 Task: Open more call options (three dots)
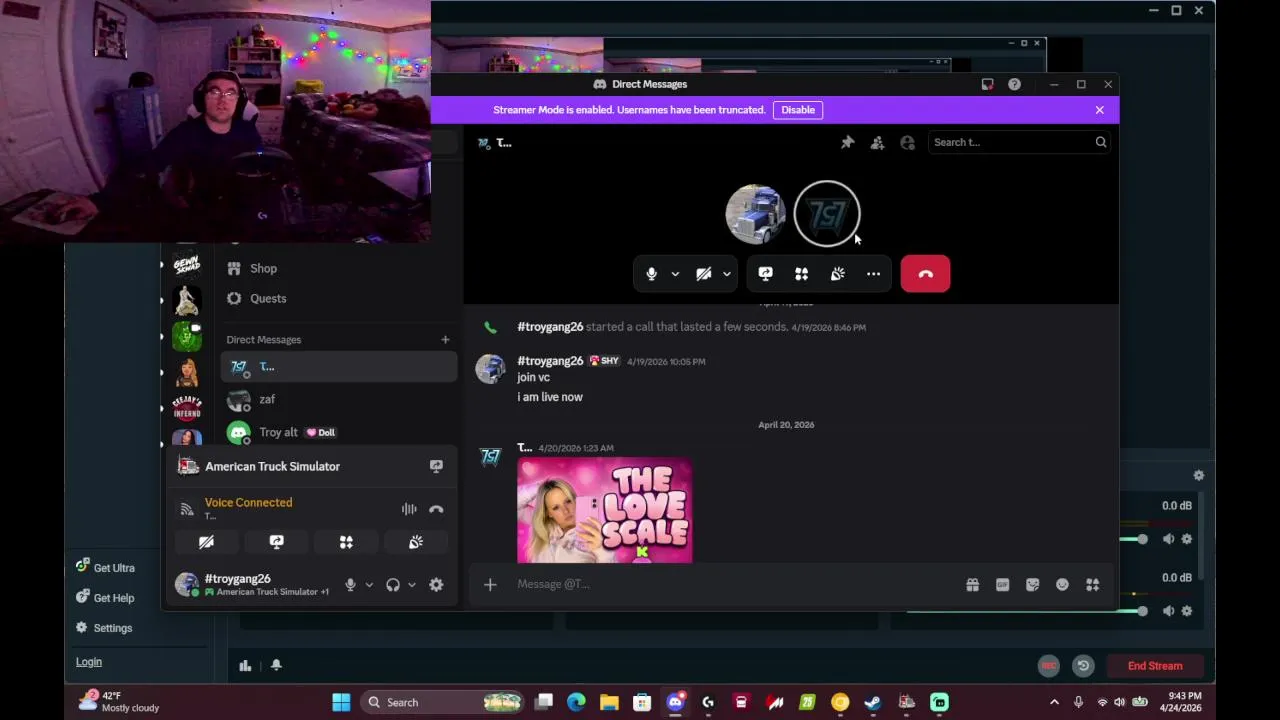pos(873,274)
